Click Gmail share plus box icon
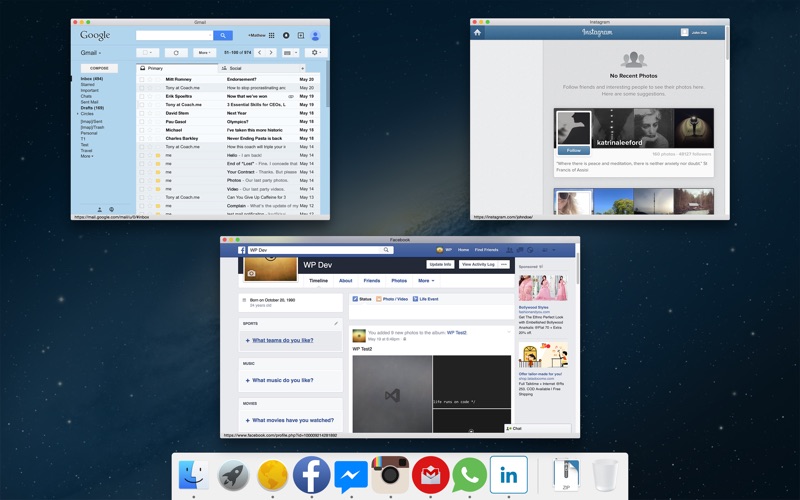The height and width of the screenshot is (500, 800). 301,35
